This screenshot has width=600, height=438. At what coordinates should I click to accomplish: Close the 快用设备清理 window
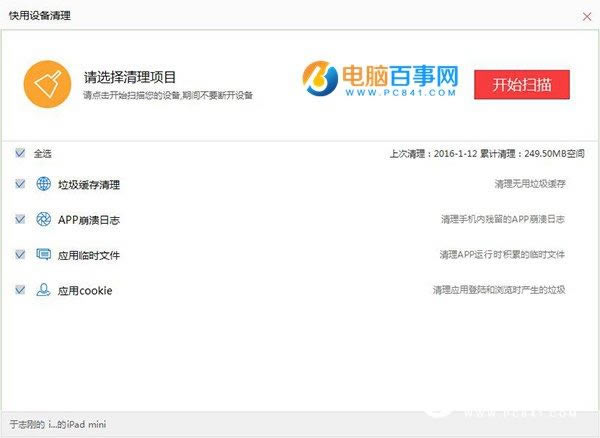pos(585,17)
